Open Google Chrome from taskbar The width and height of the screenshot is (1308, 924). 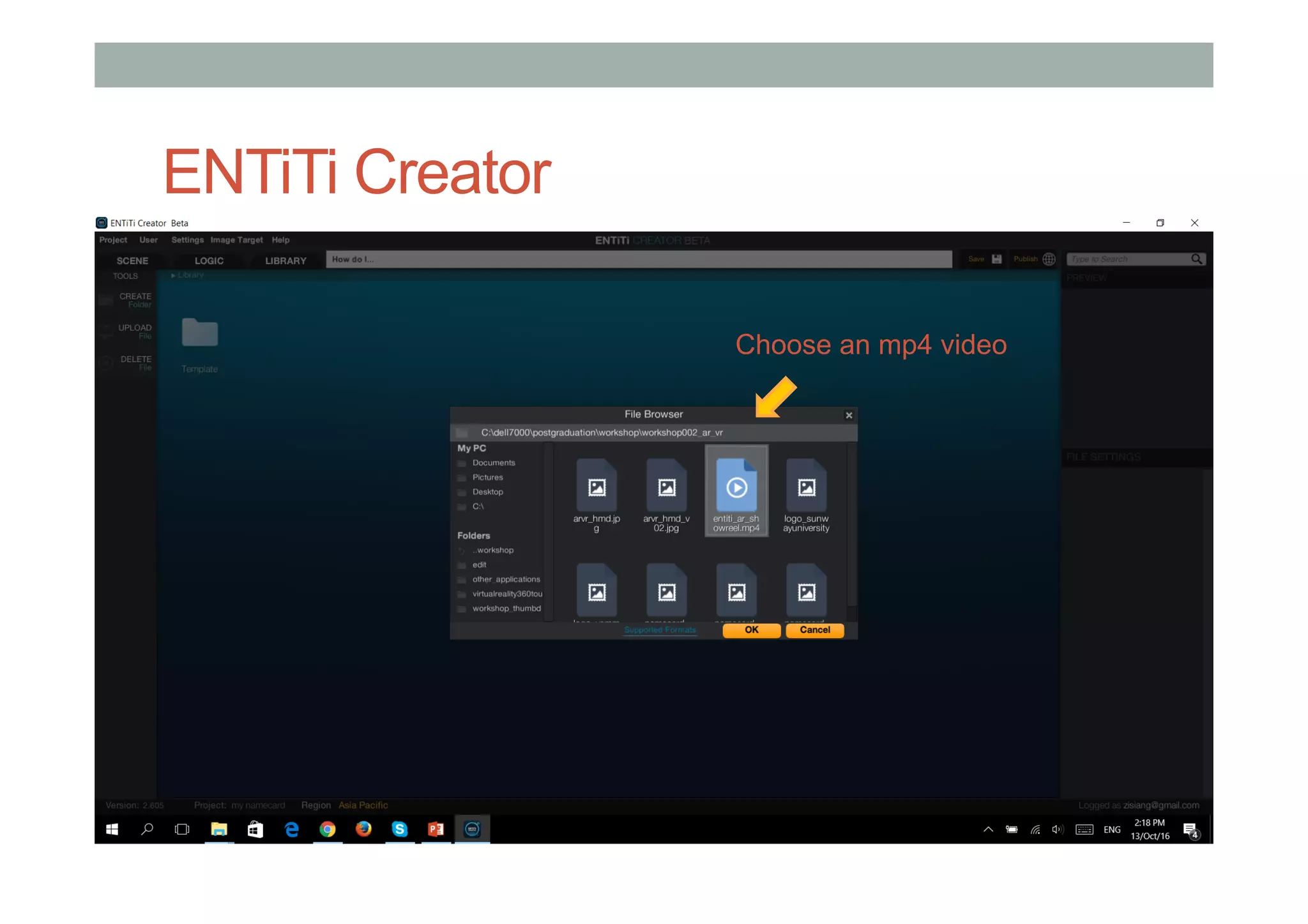pyautogui.click(x=327, y=829)
